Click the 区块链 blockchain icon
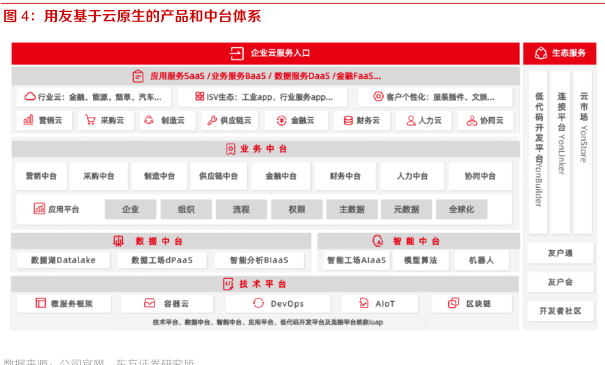Viewport: 605px width, 365px height. tap(453, 303)
